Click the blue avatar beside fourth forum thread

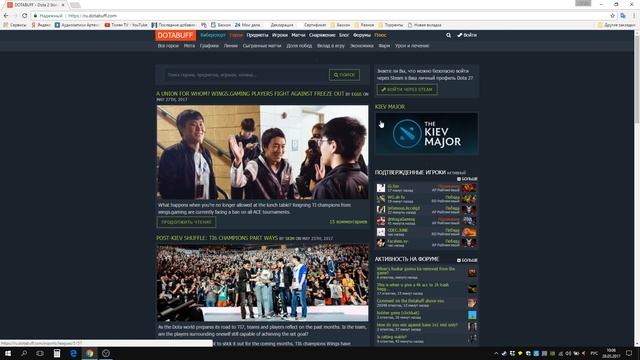(x=472, y=315)
